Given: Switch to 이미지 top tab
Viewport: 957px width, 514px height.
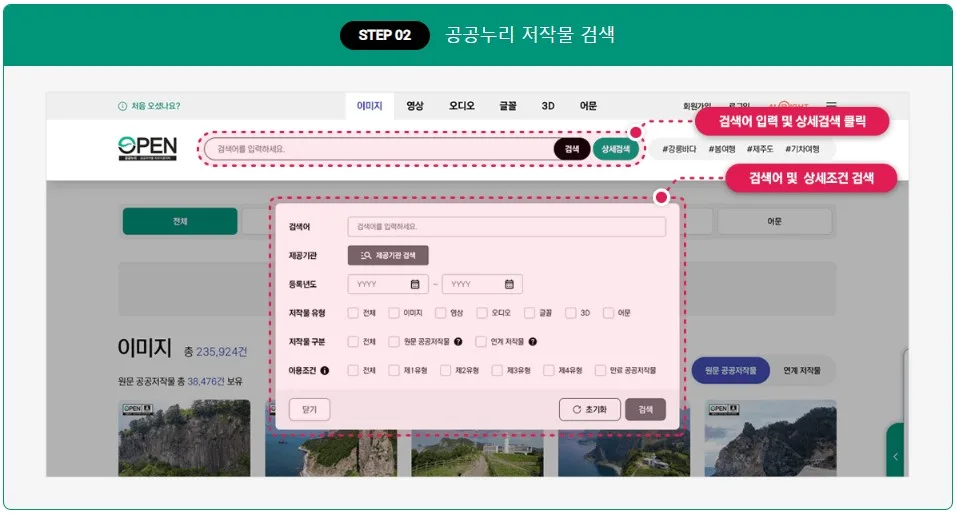Looking at the screenshot, I should point(369,106).
